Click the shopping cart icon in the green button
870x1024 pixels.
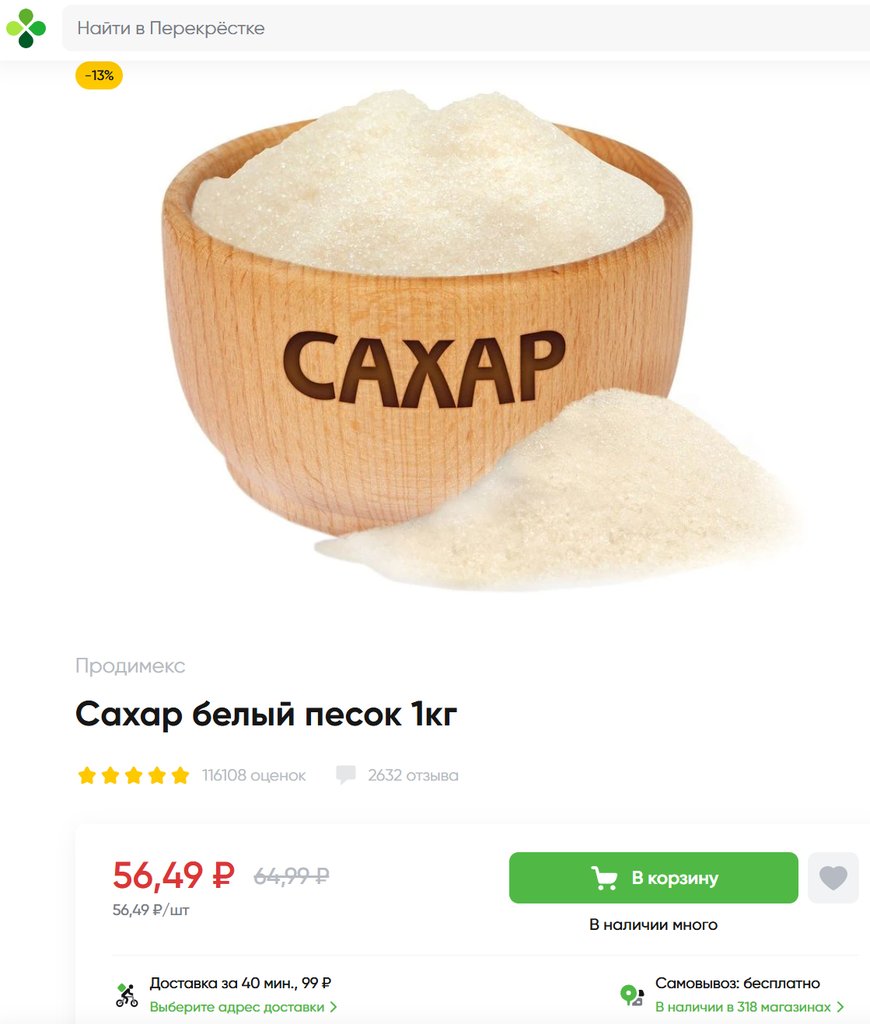coord(604,878)
